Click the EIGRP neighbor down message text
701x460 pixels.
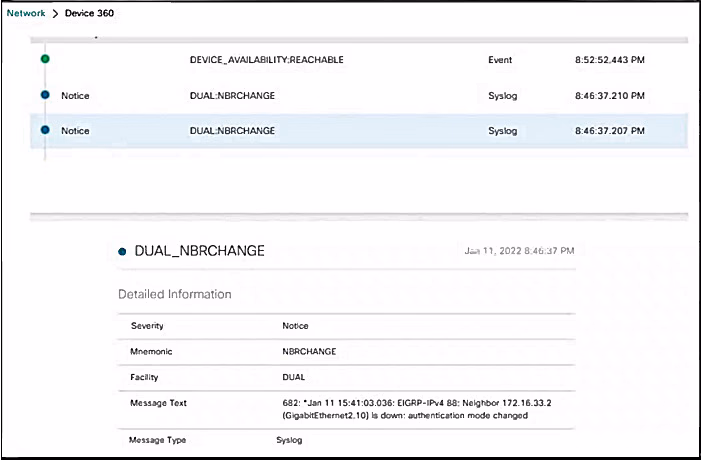point(417,409)
